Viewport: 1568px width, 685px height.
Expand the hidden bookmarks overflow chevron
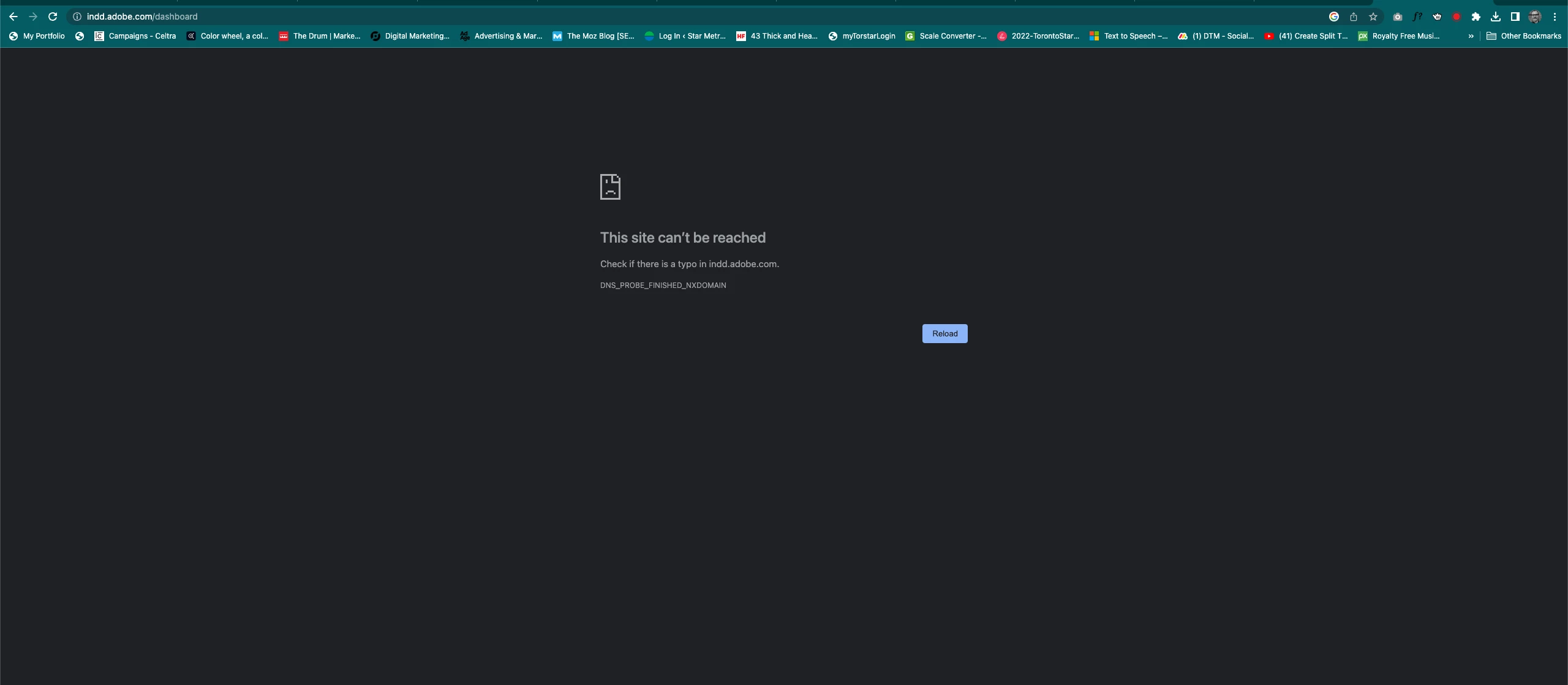tap(1471, 36)
